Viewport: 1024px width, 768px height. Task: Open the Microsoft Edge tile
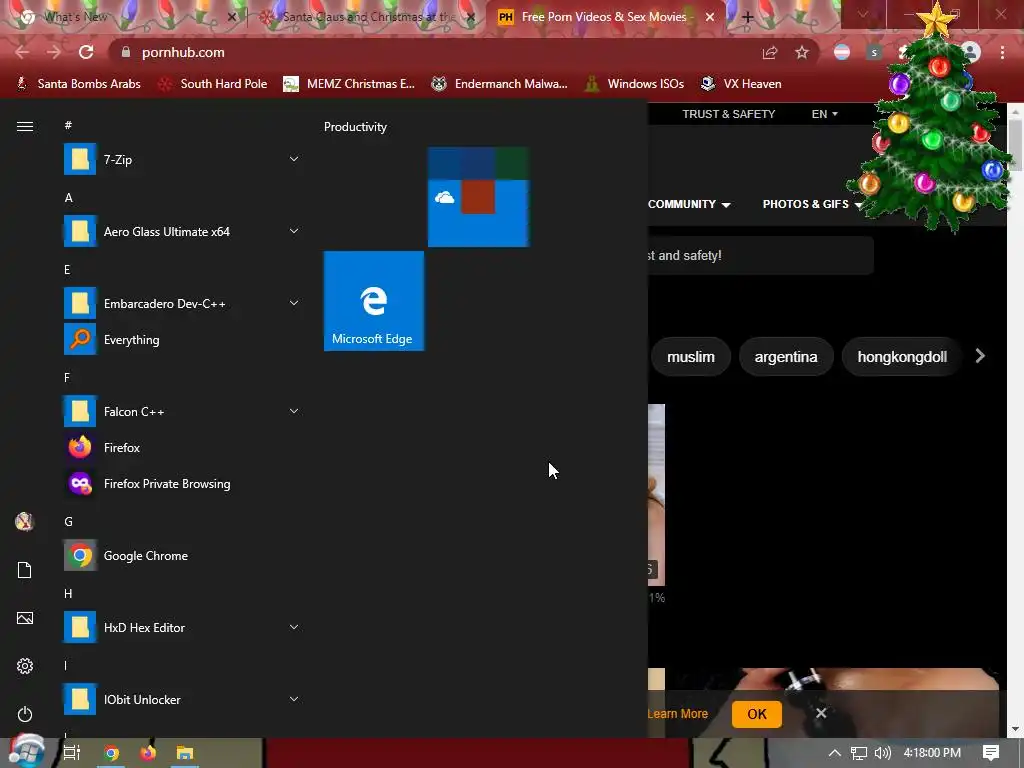[374, 300]
